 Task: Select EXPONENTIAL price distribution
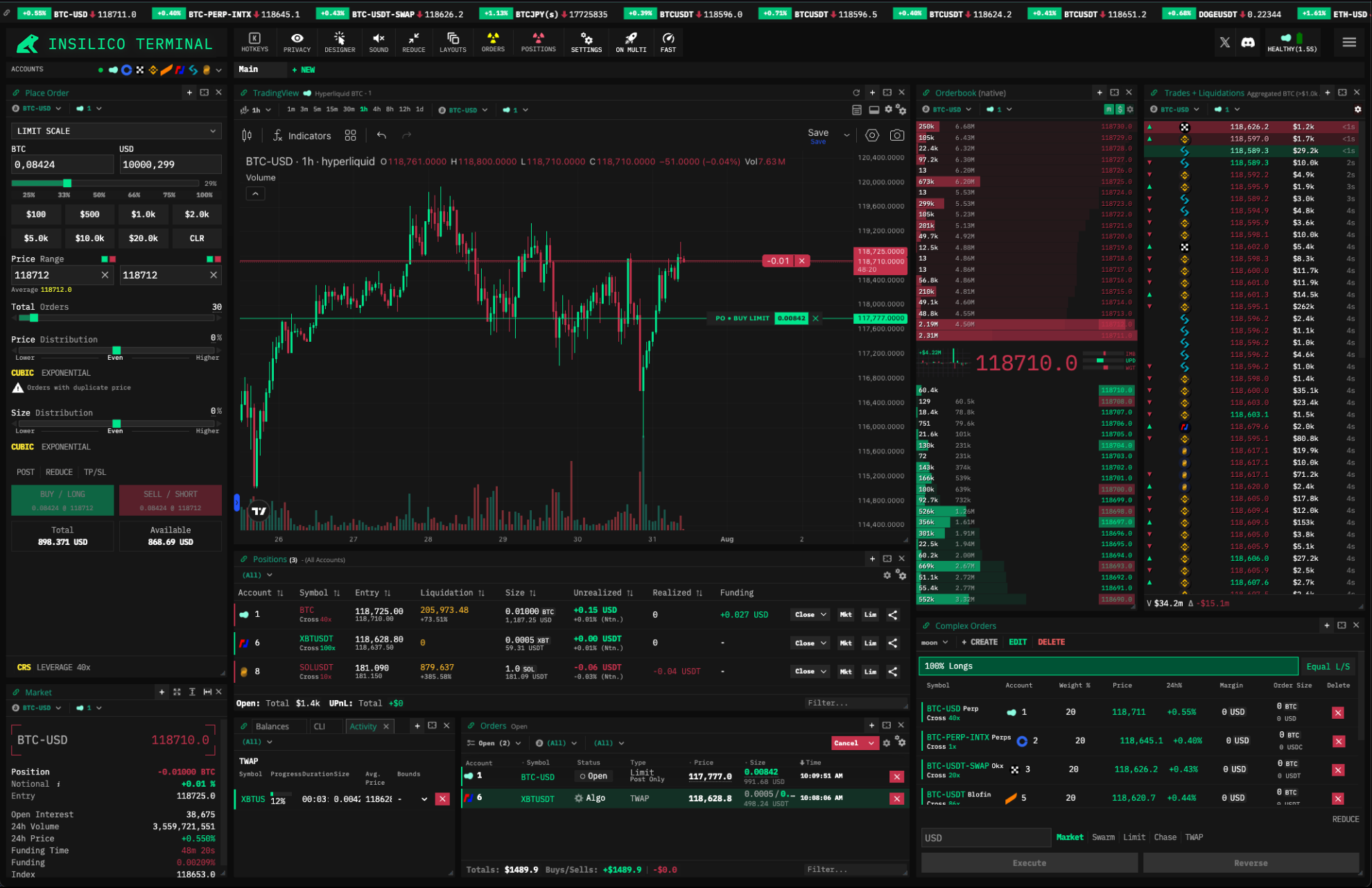tap(66, 373)
